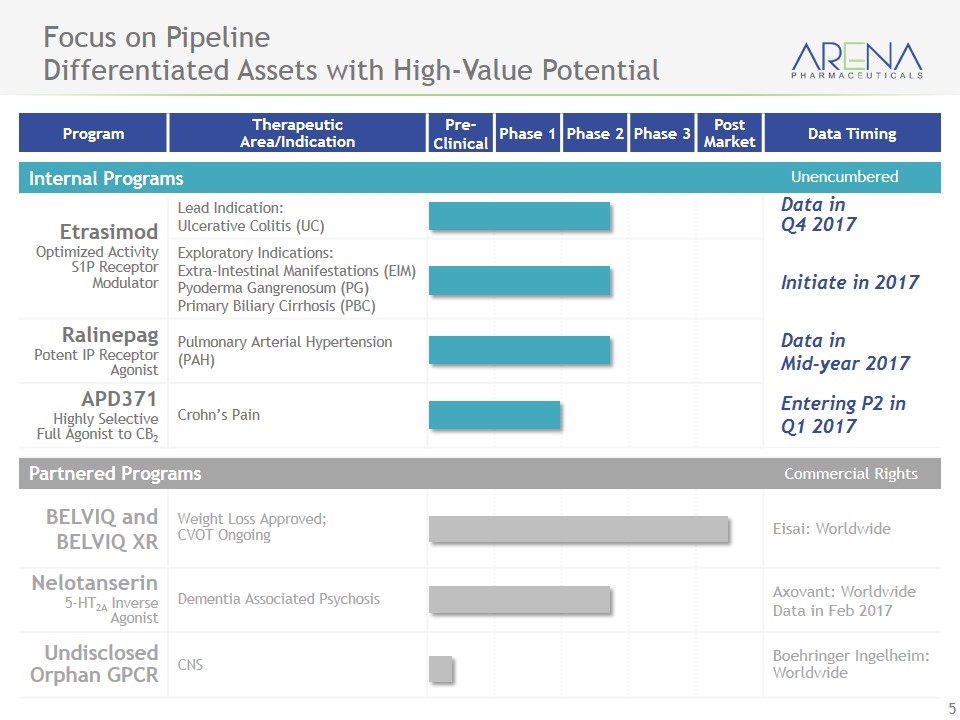Click the "Eisai: Worldwide" commercial rights text
The image size is (960, 720).
(831, 528)
